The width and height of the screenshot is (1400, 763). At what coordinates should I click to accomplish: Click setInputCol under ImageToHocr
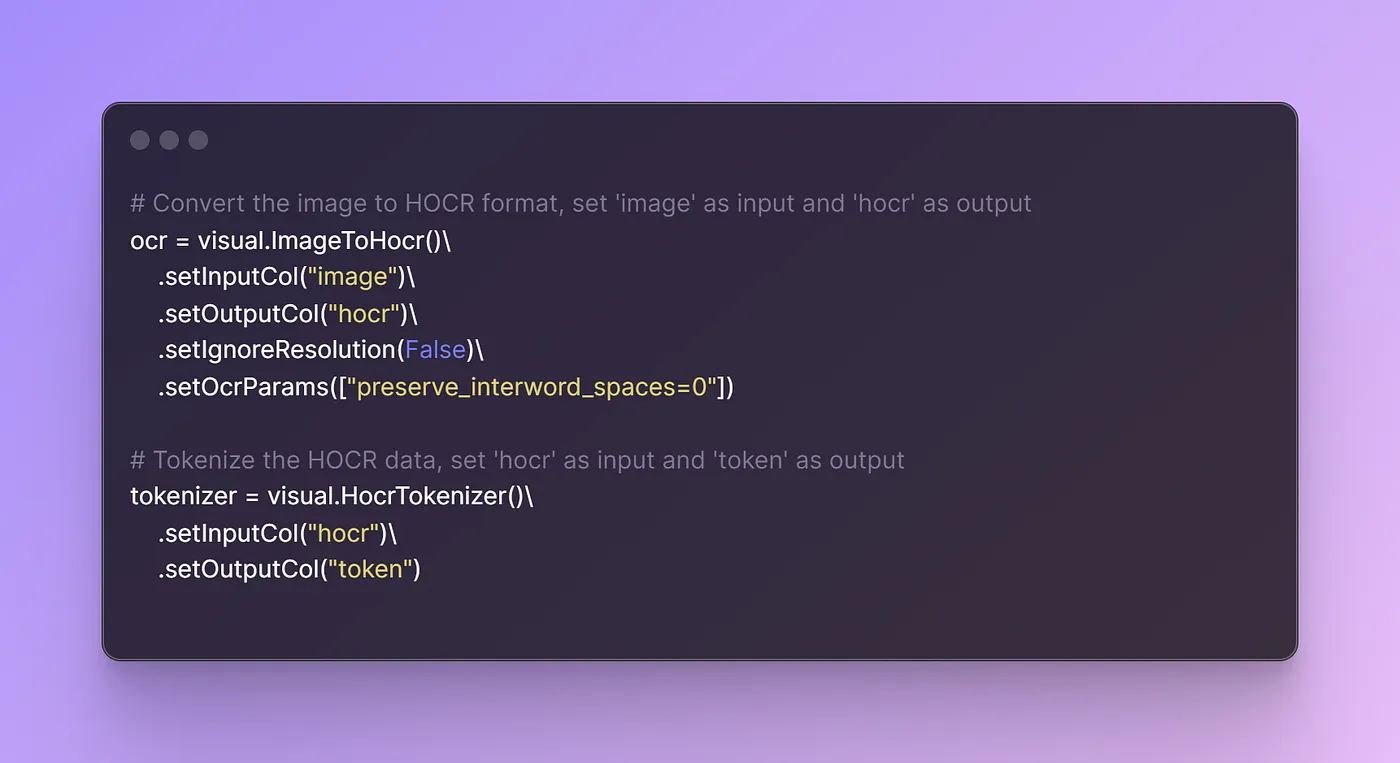pyautogui.click(x=228, y=277)
